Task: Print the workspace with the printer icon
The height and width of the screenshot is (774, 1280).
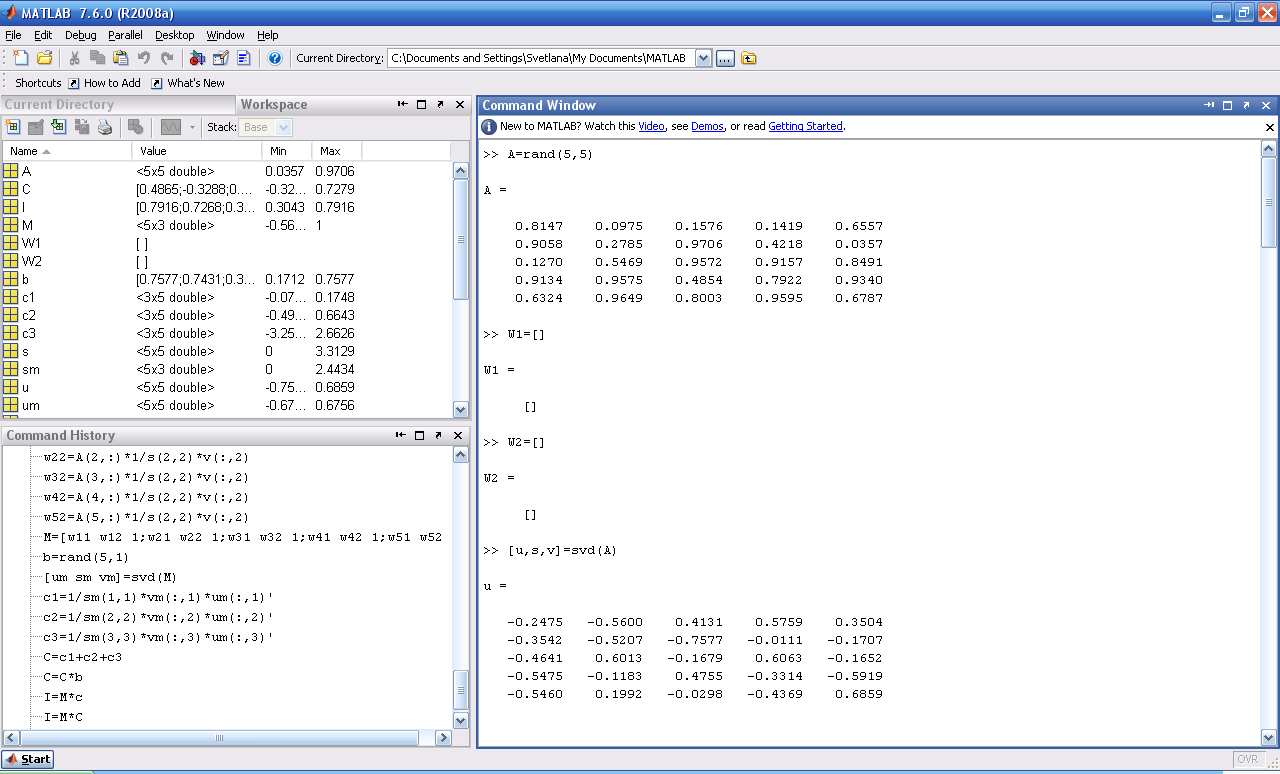Action: (104, 127)
